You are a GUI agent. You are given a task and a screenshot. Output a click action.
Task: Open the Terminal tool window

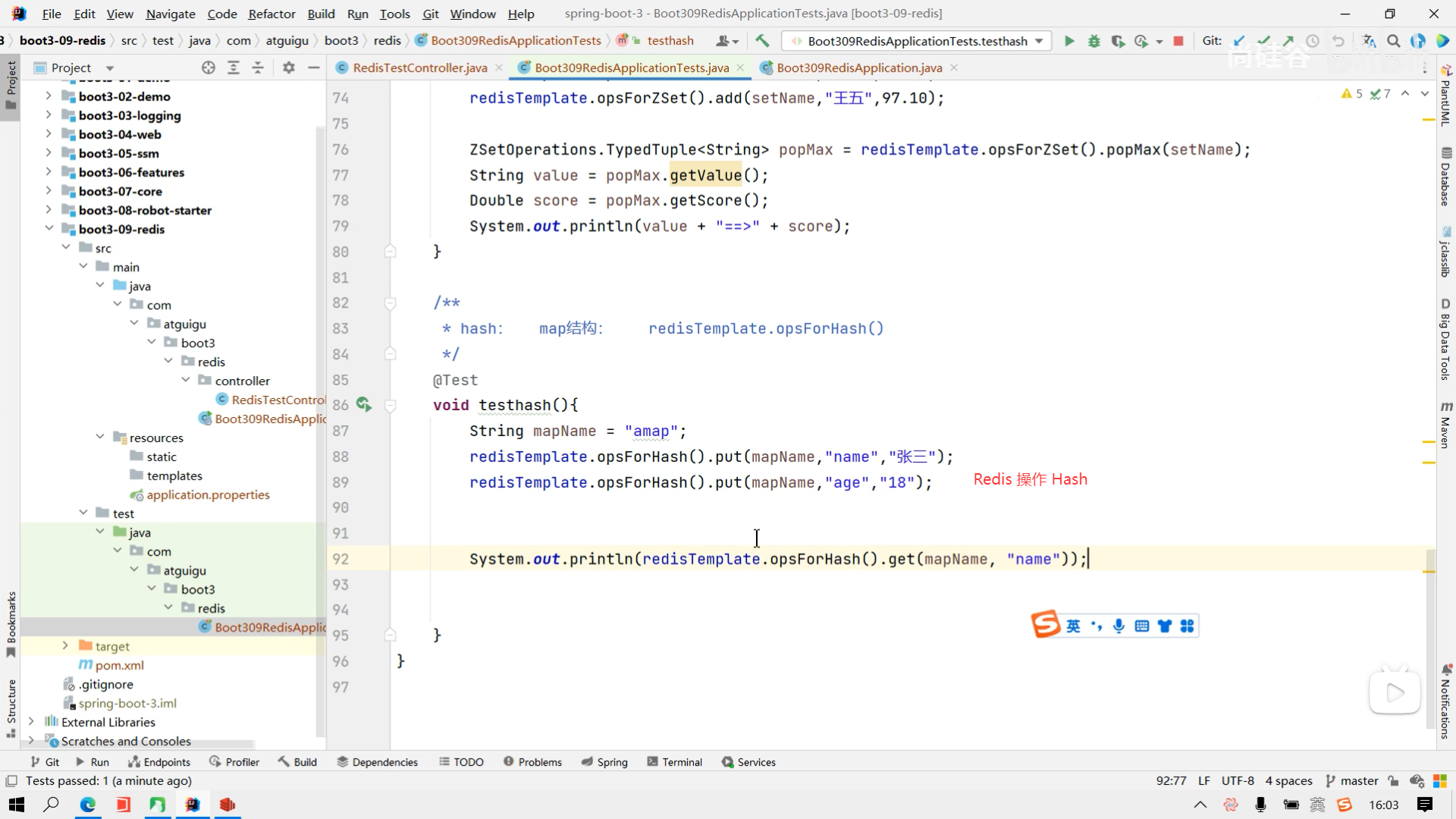click(674, 762)
